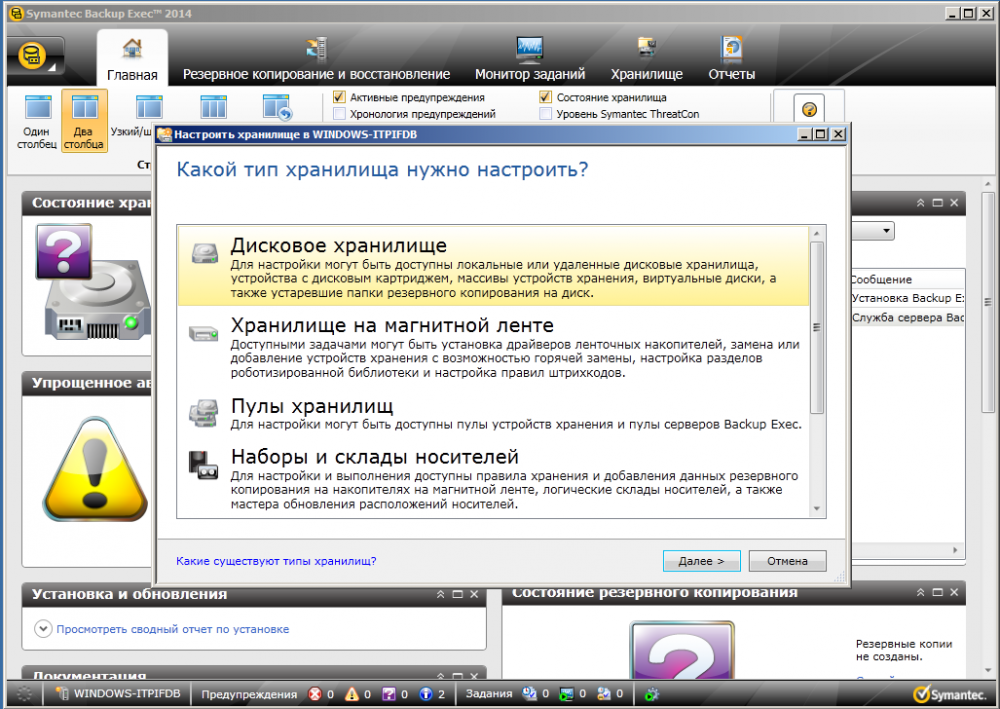Select the Служба сервера alert row
1000x709 pixels.
[908, 318]
